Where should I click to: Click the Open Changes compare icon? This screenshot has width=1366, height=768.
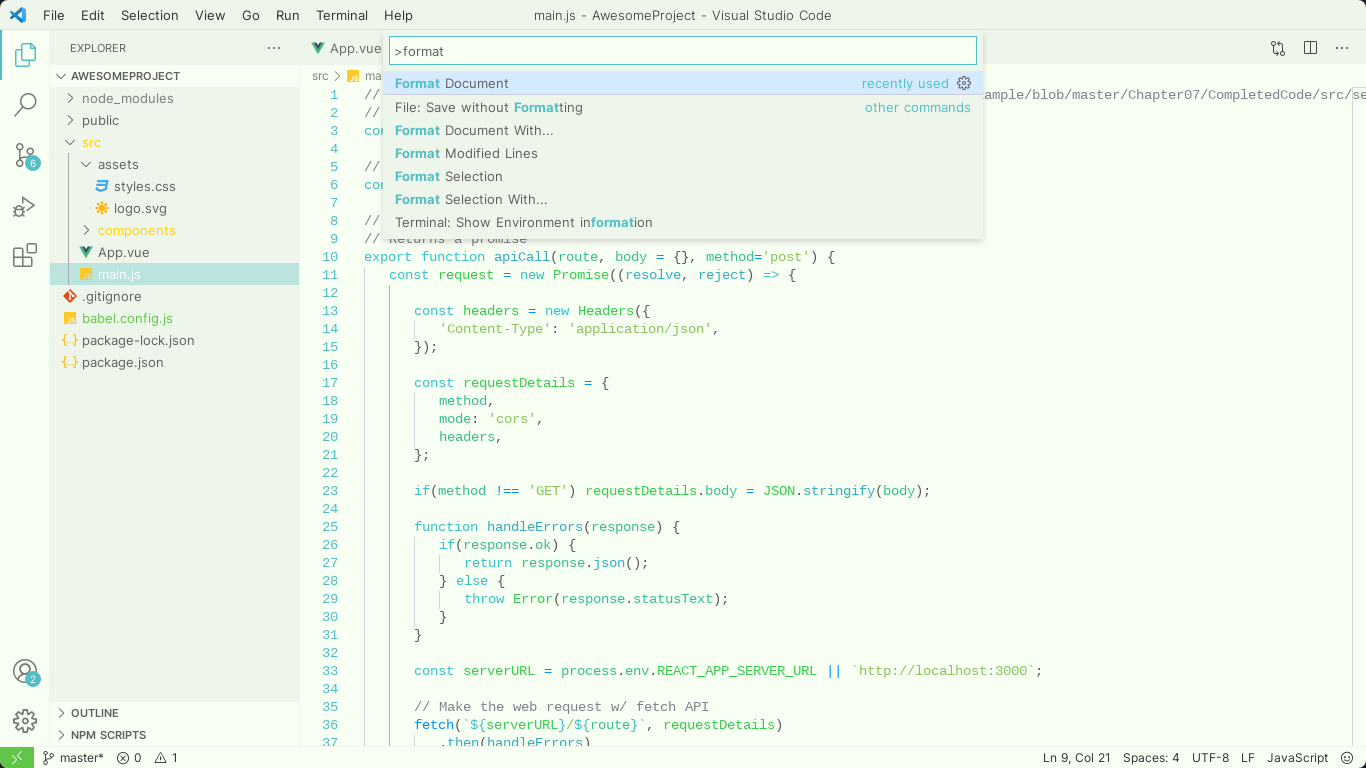tap(1278, 48)
